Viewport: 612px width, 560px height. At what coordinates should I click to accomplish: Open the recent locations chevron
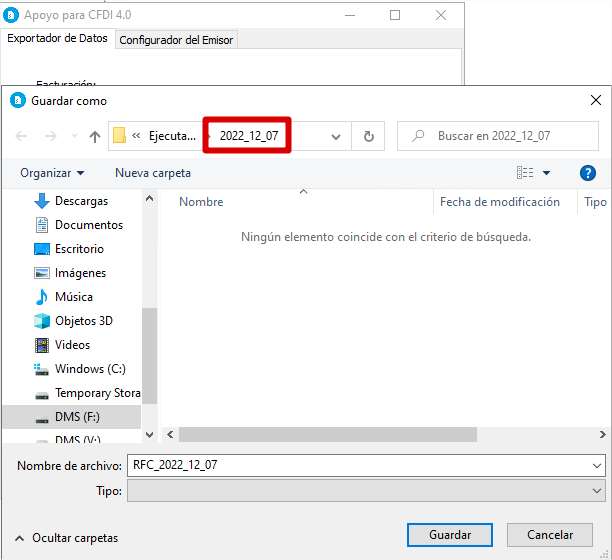74,136
